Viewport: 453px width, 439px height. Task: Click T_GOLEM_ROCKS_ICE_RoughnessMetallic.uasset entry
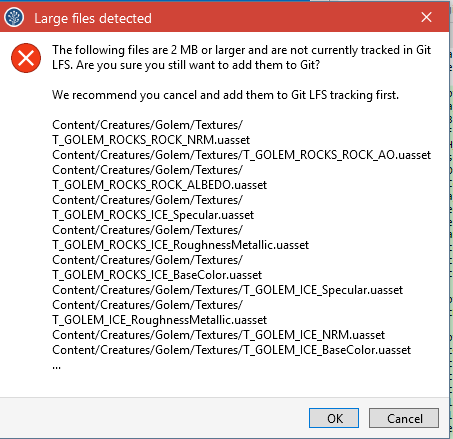click(181, 245)
